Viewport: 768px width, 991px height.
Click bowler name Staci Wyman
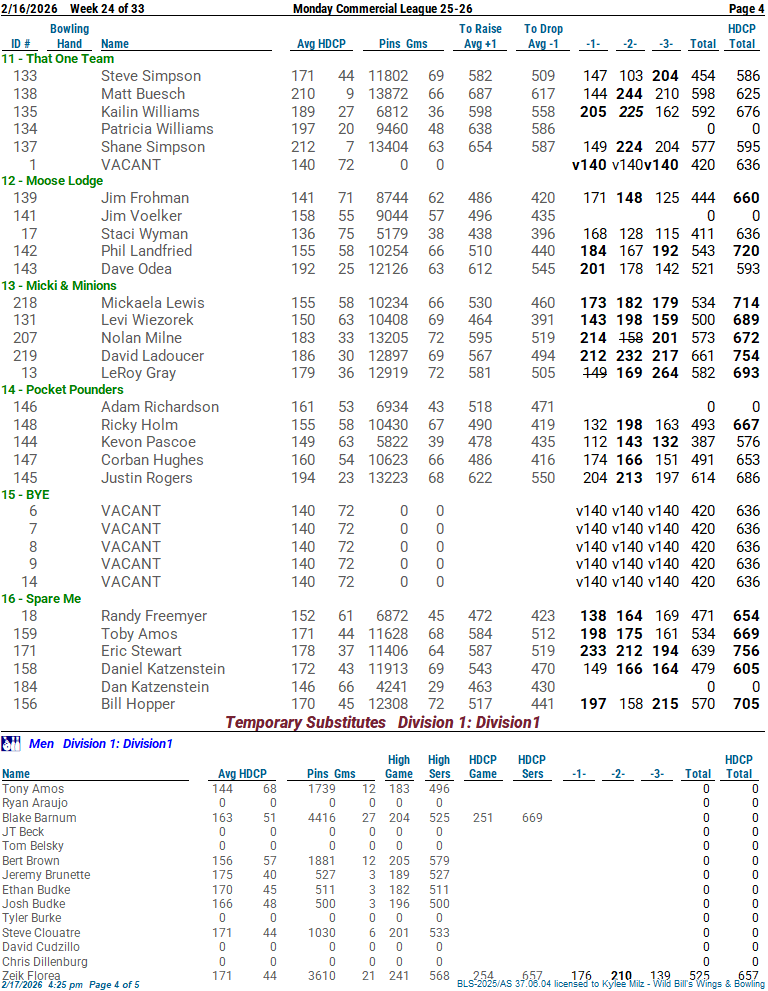[144, 234]
